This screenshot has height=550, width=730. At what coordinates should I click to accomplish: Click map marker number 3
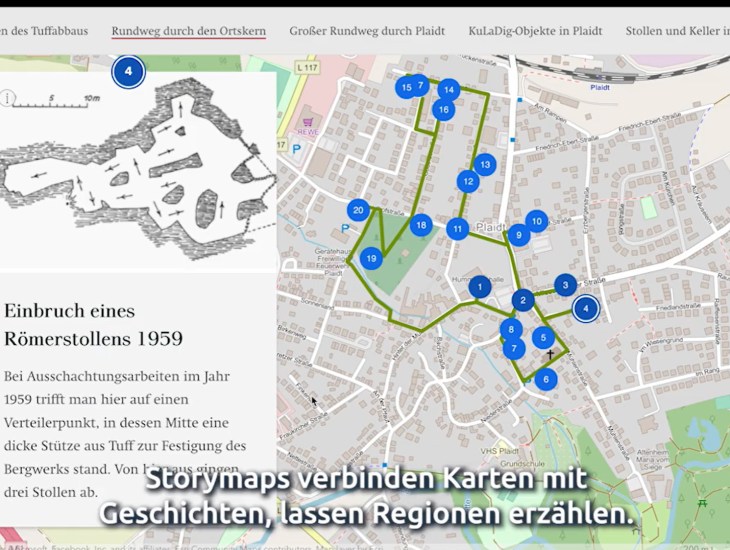point(565,285)
